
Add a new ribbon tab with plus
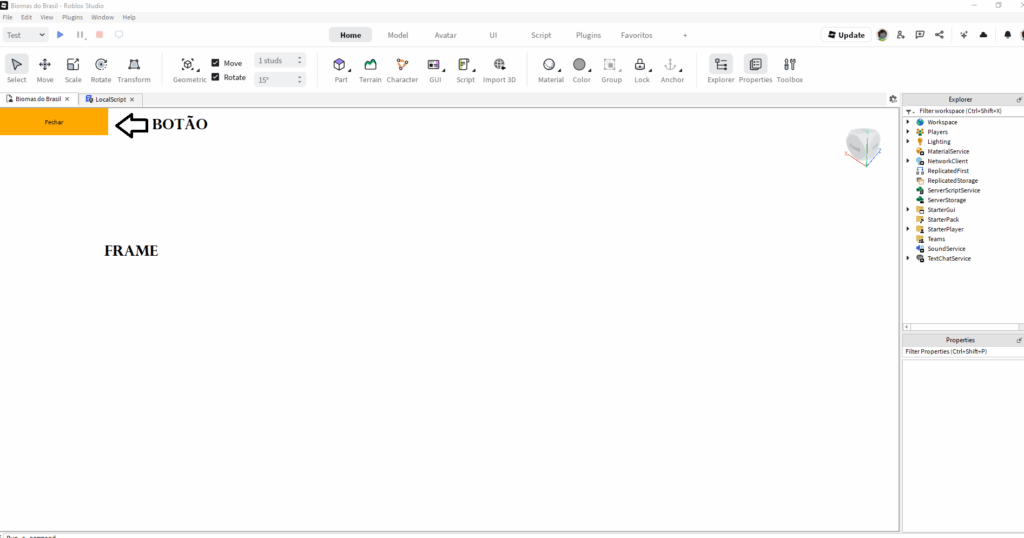685,35
